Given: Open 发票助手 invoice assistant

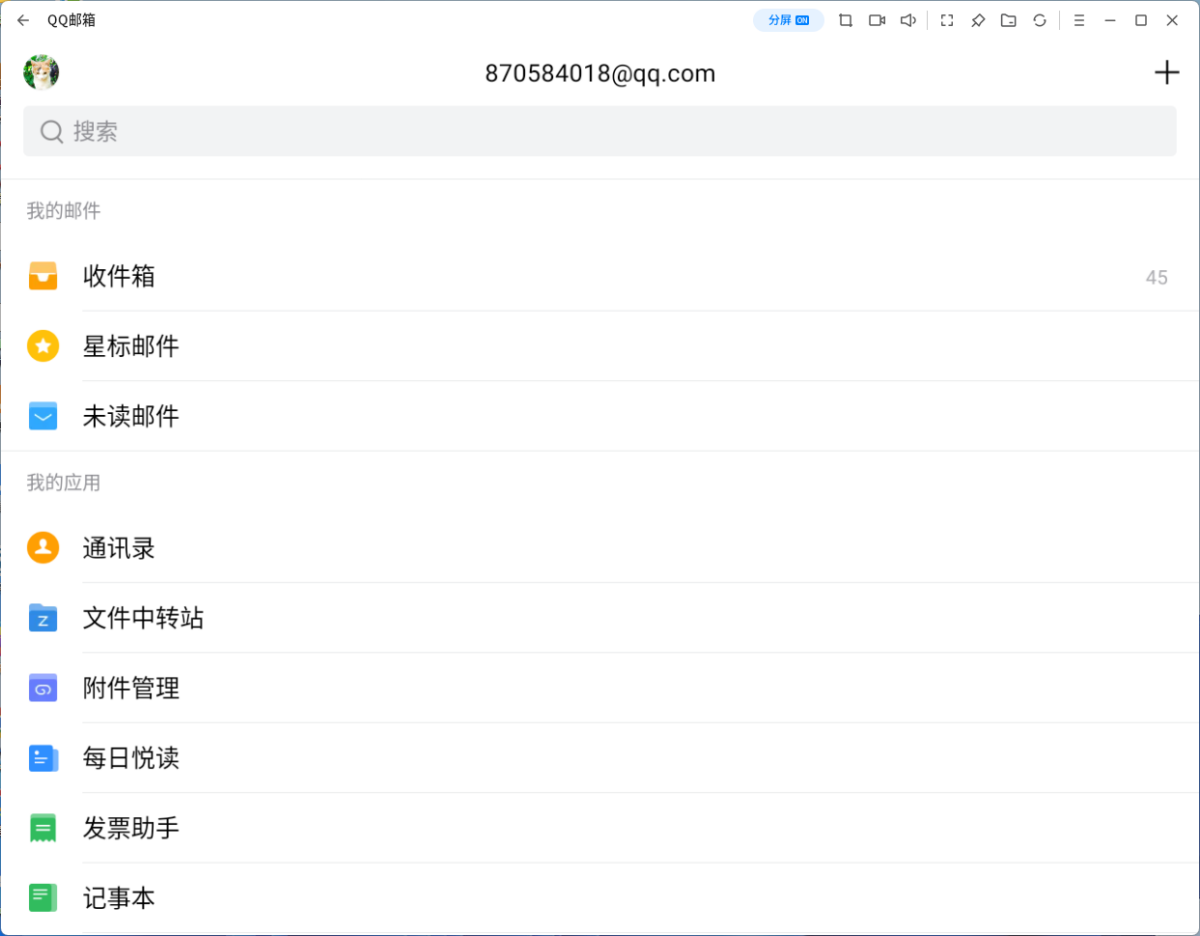Looking at the screenshot, I should [x=131, y=828].
